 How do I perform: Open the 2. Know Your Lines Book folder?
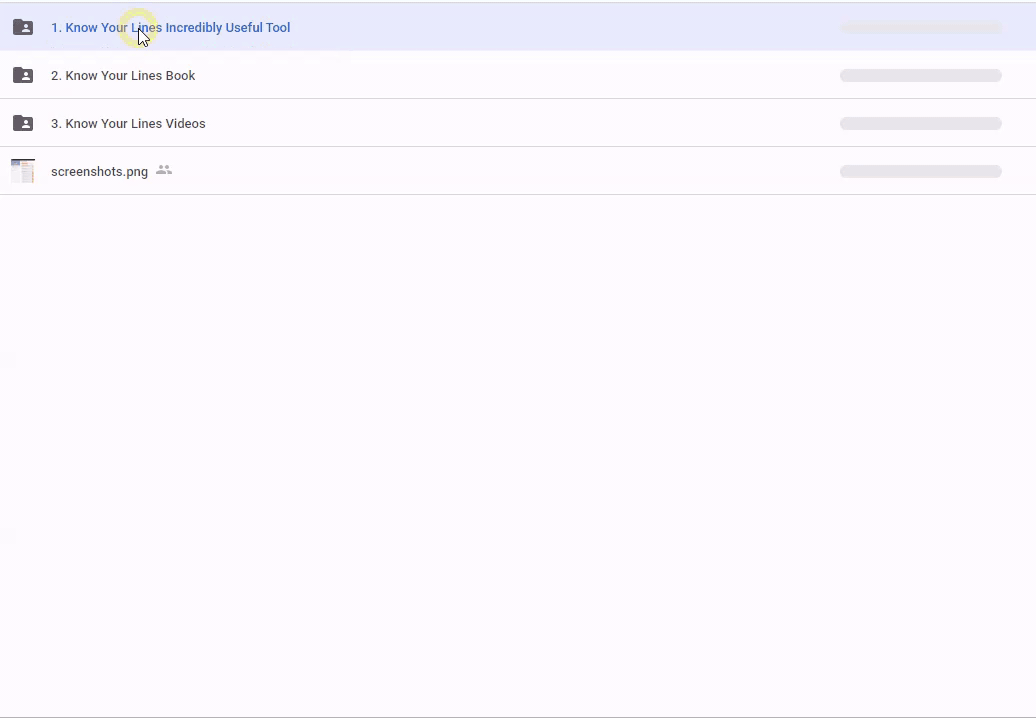pos(123,75)
